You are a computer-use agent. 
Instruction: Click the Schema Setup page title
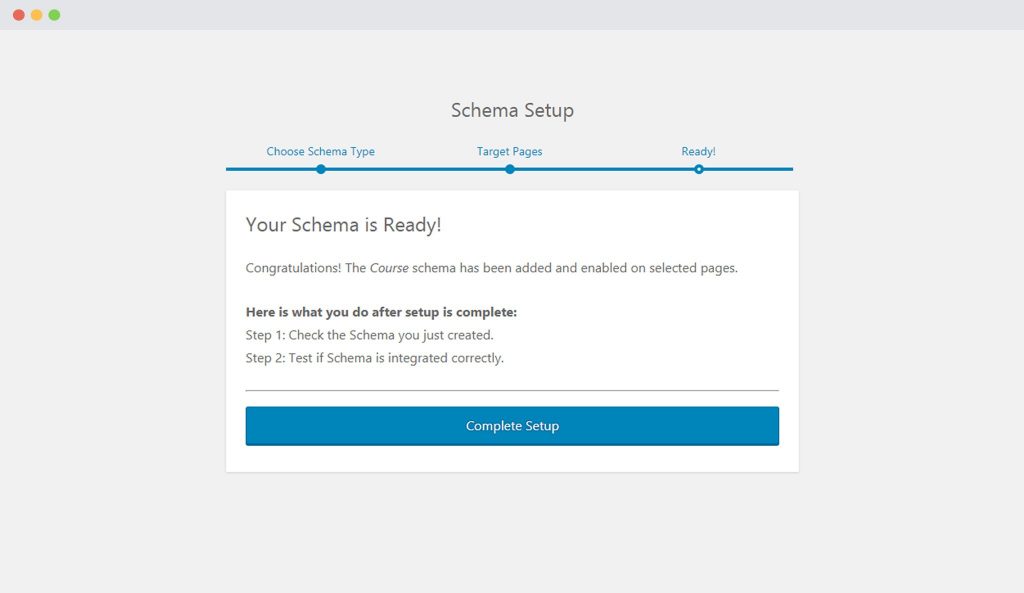pyautogui.click(x=512, y=110)
